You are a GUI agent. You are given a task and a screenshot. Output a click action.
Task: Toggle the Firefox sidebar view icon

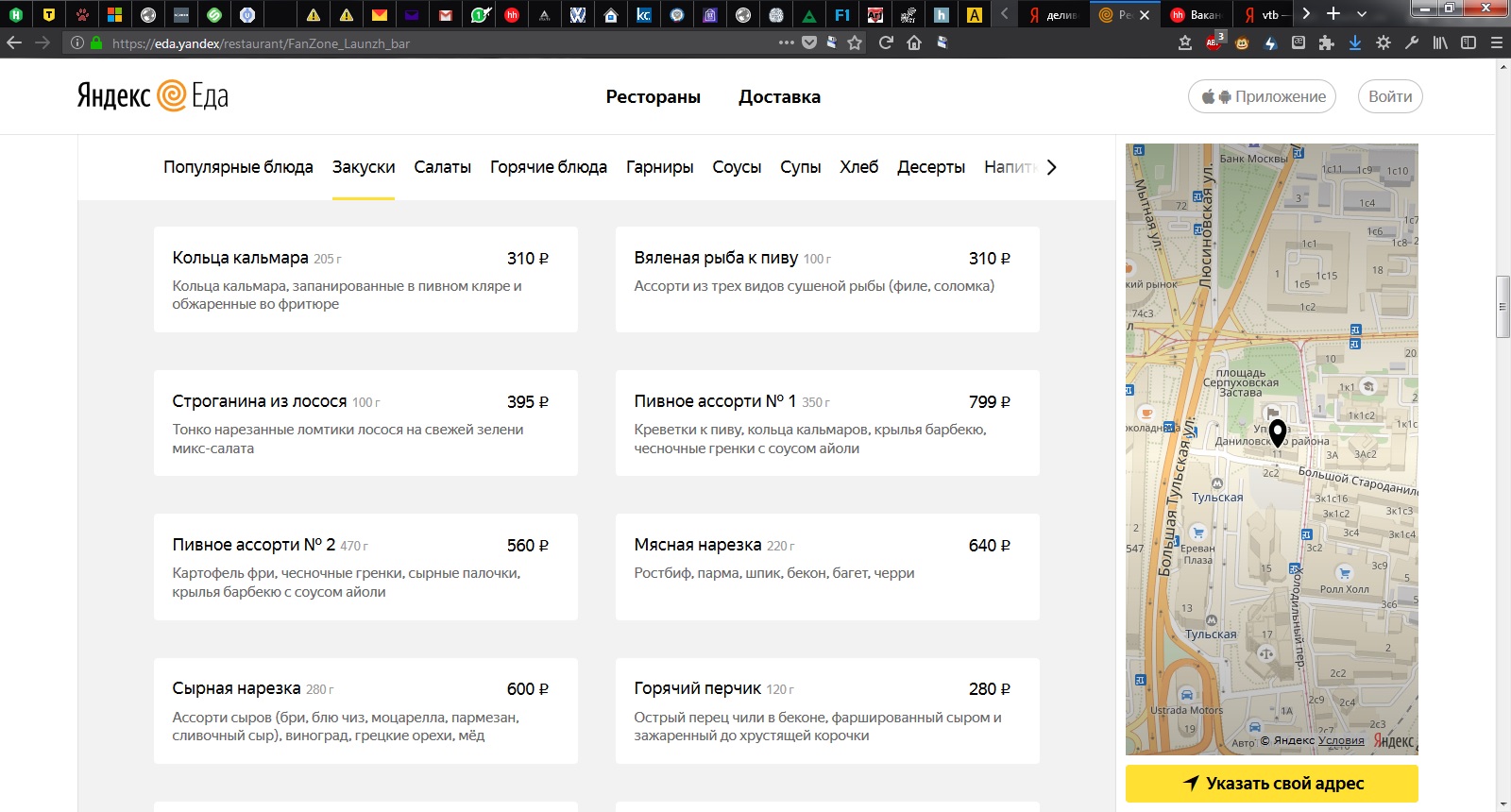tap(1469, 42)
